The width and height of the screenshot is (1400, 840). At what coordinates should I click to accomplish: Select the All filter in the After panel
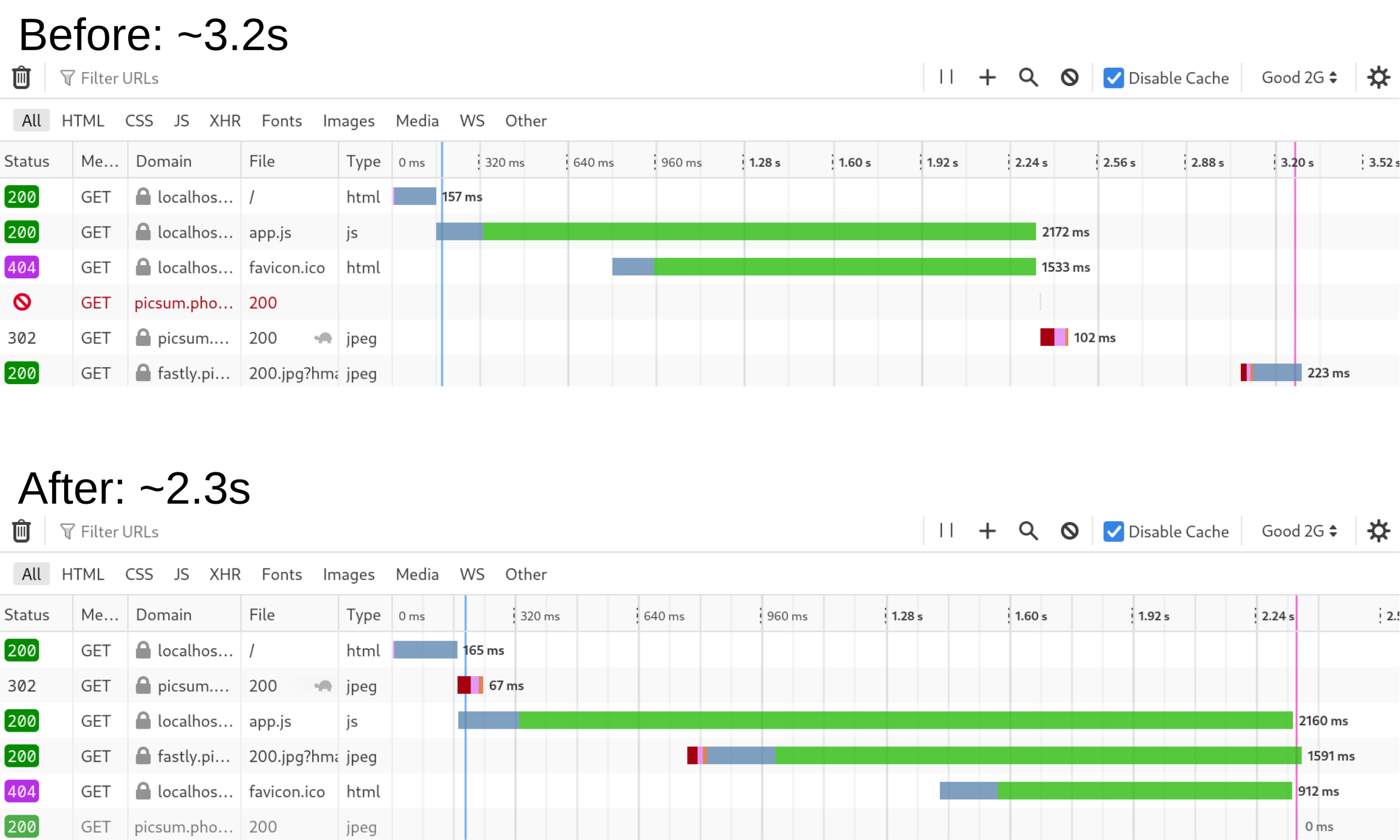click(x=31, y=574)
